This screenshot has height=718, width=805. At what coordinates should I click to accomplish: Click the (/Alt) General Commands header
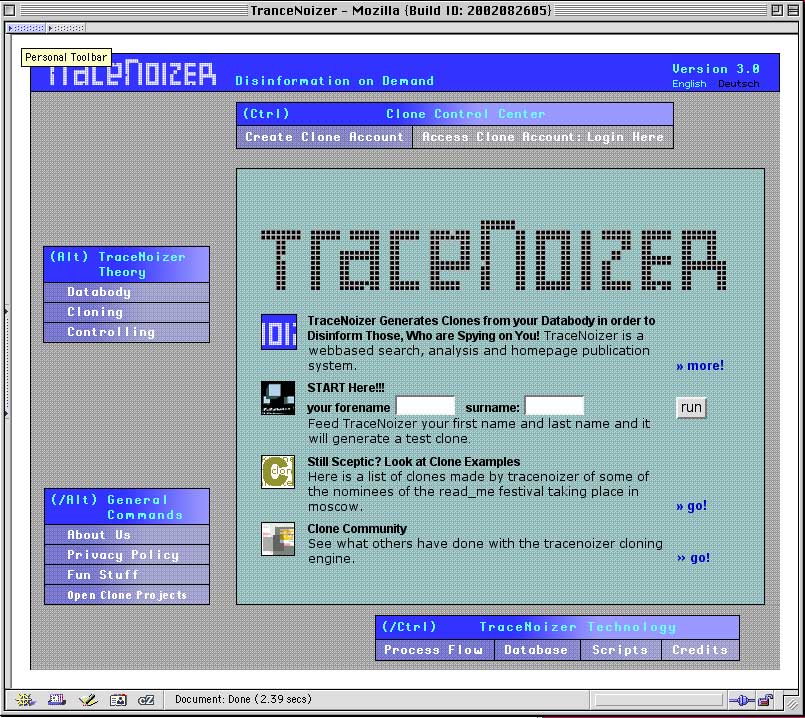(x=127, y=507)
